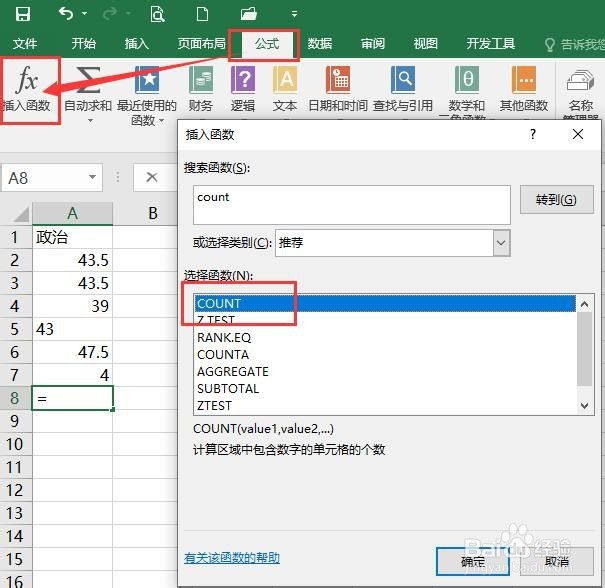
Task: Switch to the 开始 ribbon tab
Action: (x=83, y=44)
